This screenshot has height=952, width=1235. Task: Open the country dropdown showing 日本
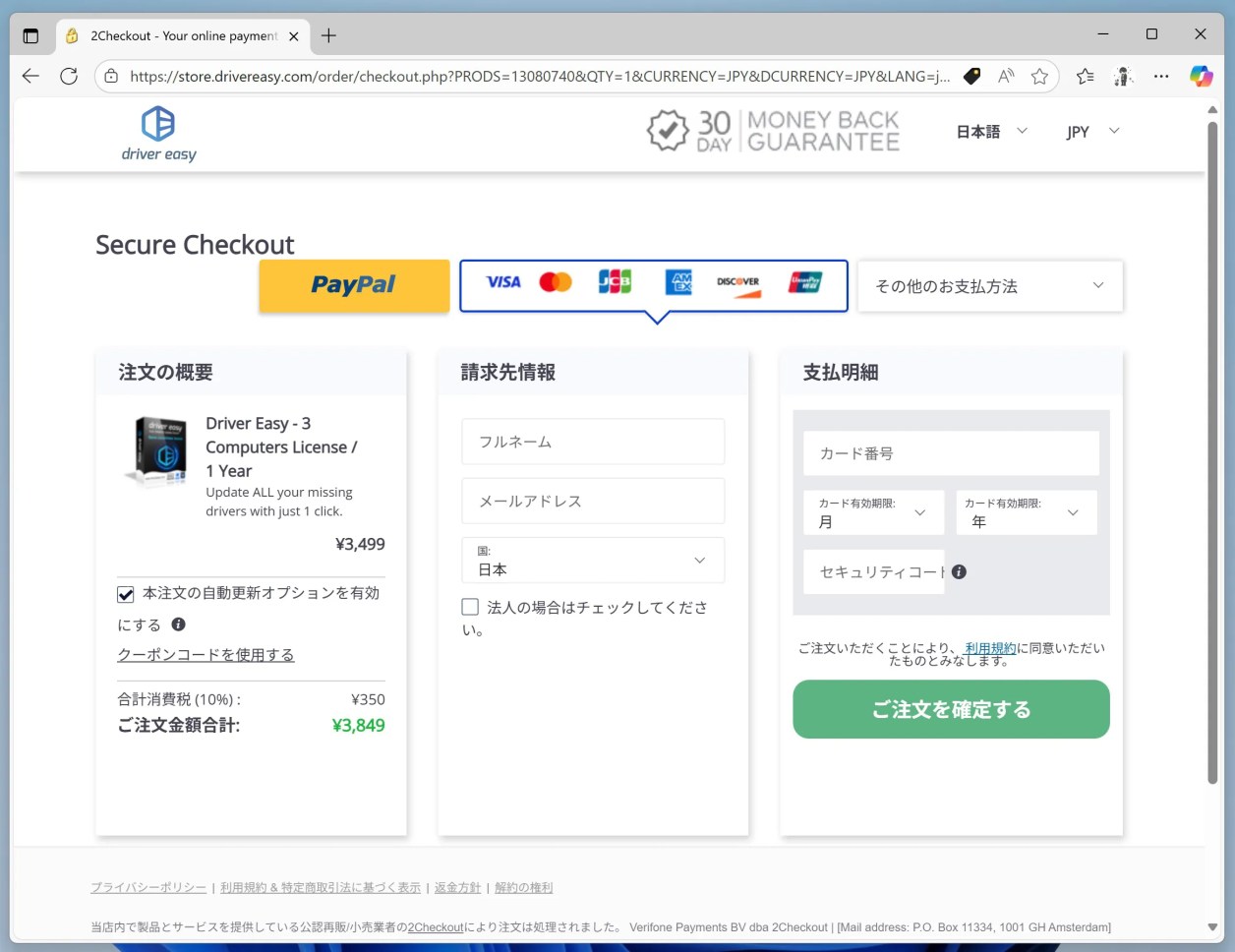pos(593,561)
